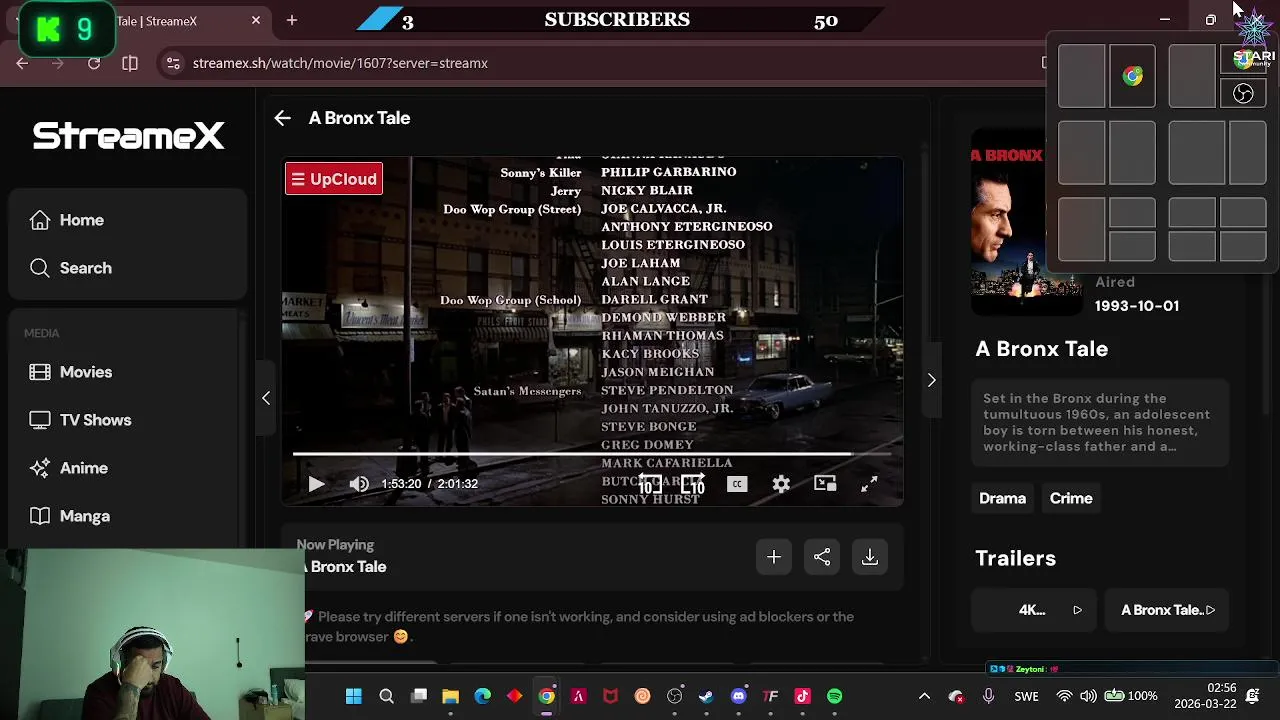The height and width of the screenshot is (720, 1280).
Task: Open Task View on taskbar
Action: point(419,696)
